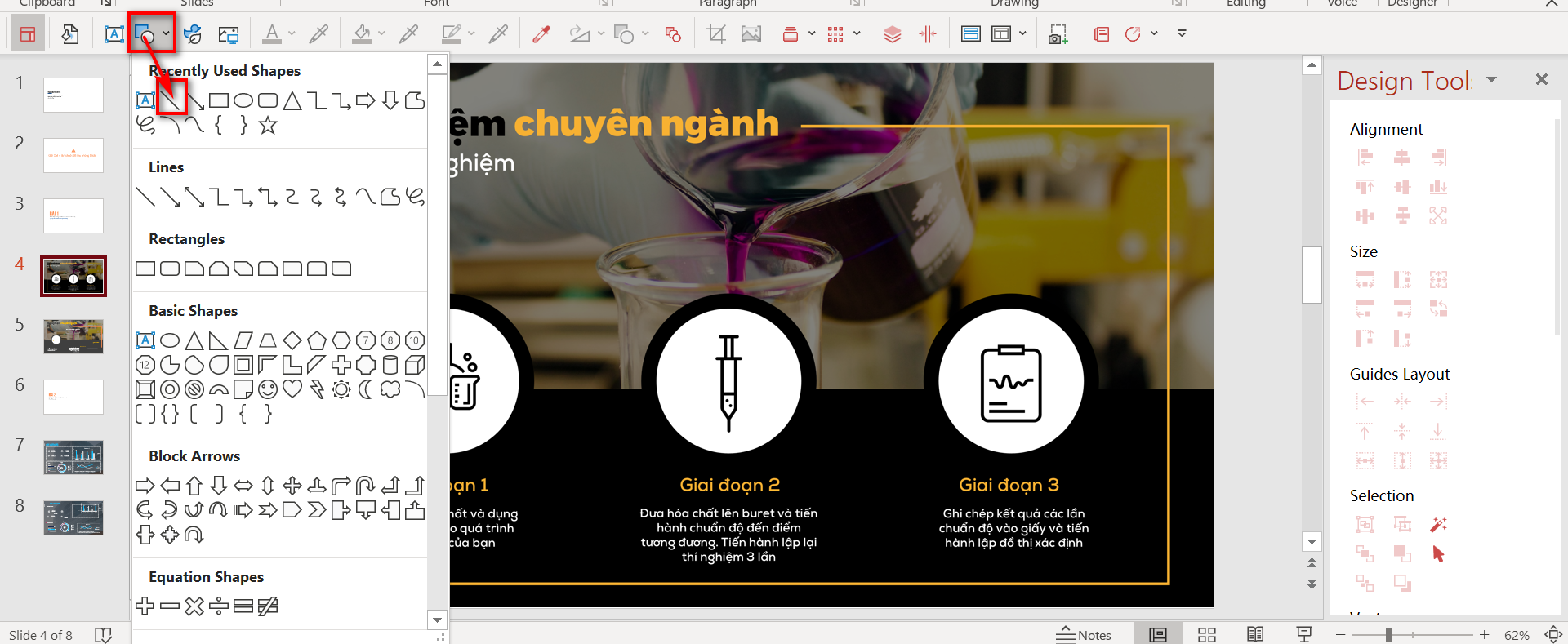Viewport: 1568px width, 644px height.
Task: Click left arrow guide in Guides Layout
Action: coord(1365,402)
